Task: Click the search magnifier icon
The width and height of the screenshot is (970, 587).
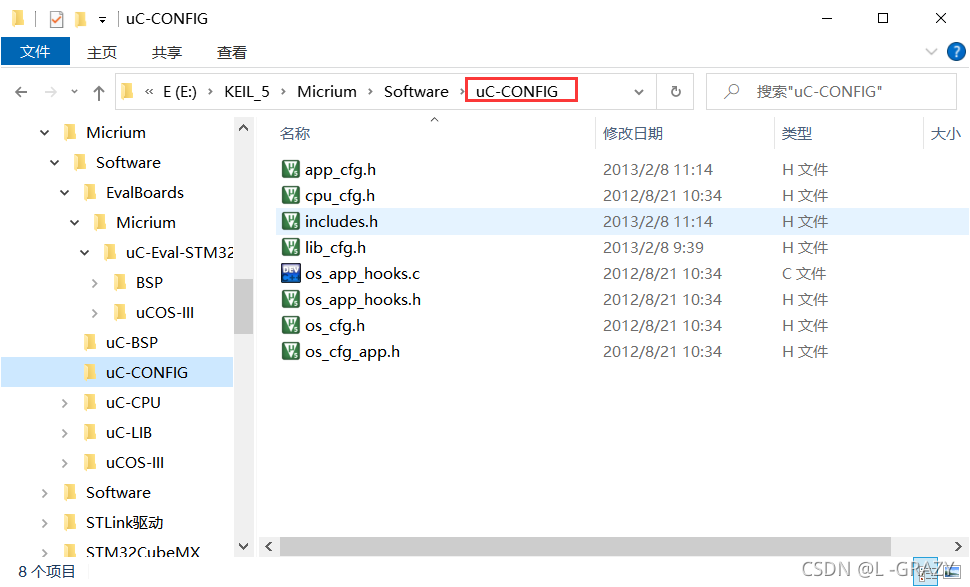Action: [x=731, y=92]
